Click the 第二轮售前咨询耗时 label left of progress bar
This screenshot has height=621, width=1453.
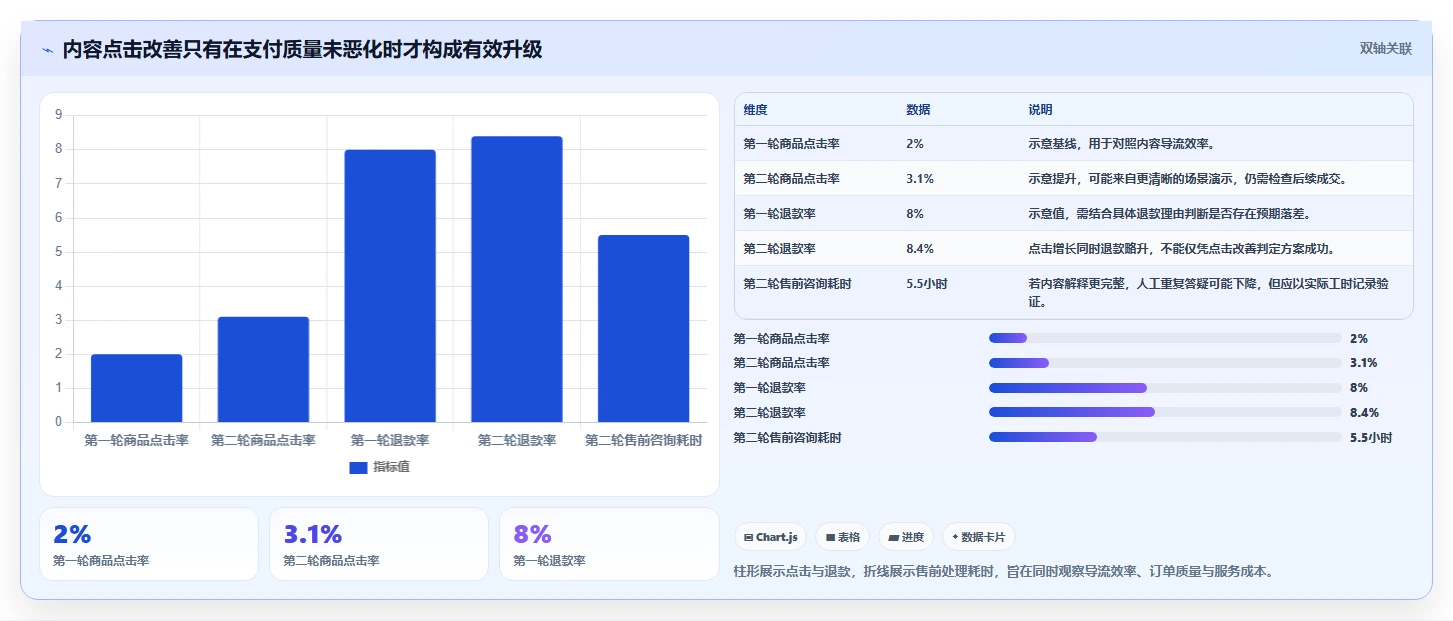788,437
